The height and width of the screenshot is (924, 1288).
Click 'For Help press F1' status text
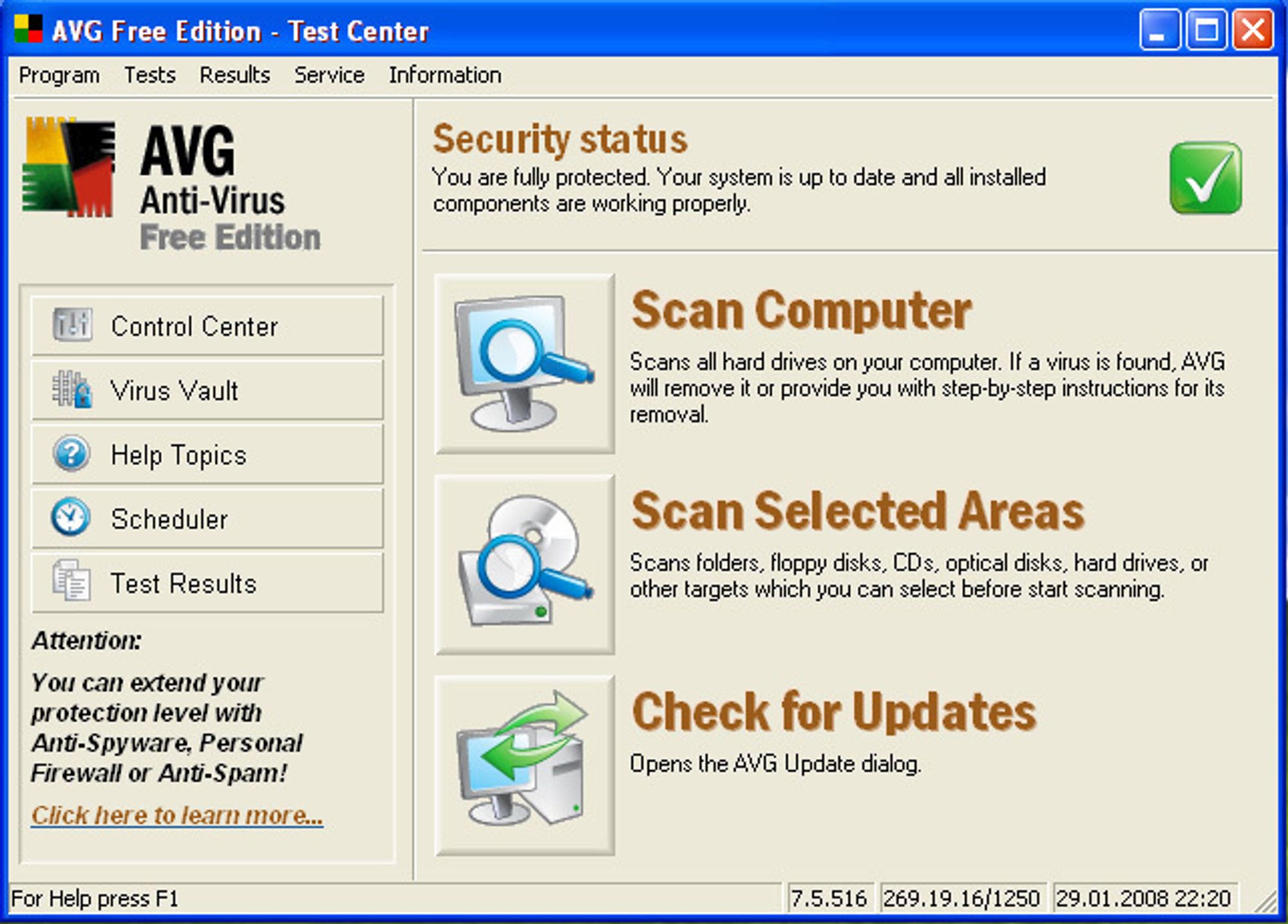[x=95, y=898]
